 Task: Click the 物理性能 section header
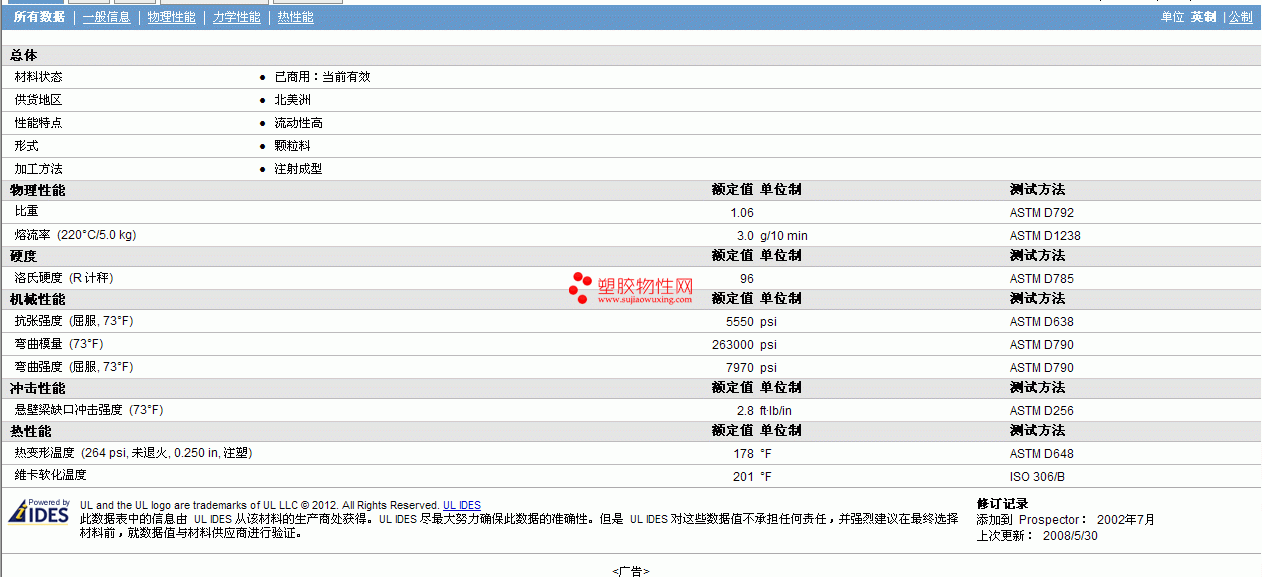point(37,190)
